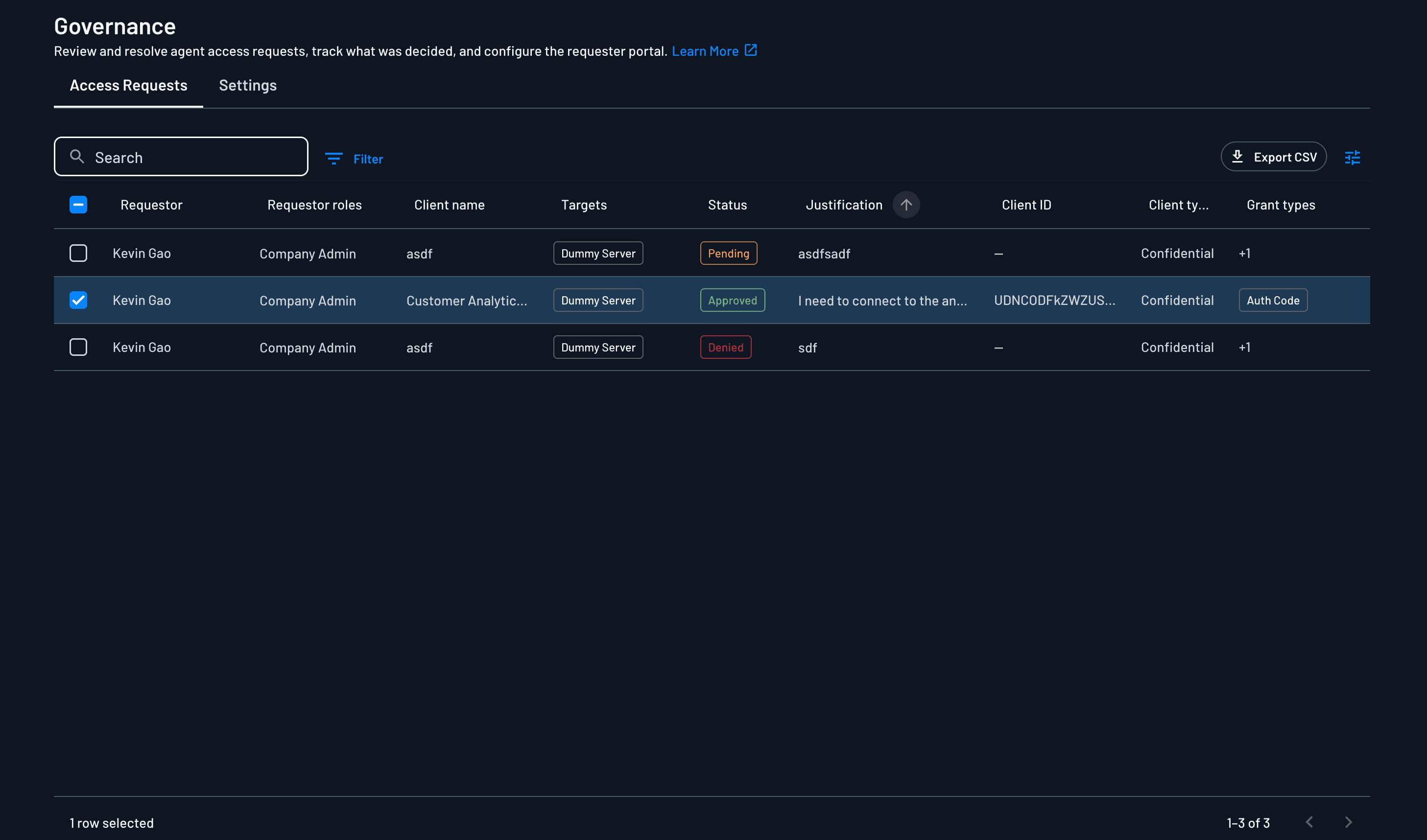
Task: Sort by the Status column header
Action: pyautogui.click(x=727, y=205)
